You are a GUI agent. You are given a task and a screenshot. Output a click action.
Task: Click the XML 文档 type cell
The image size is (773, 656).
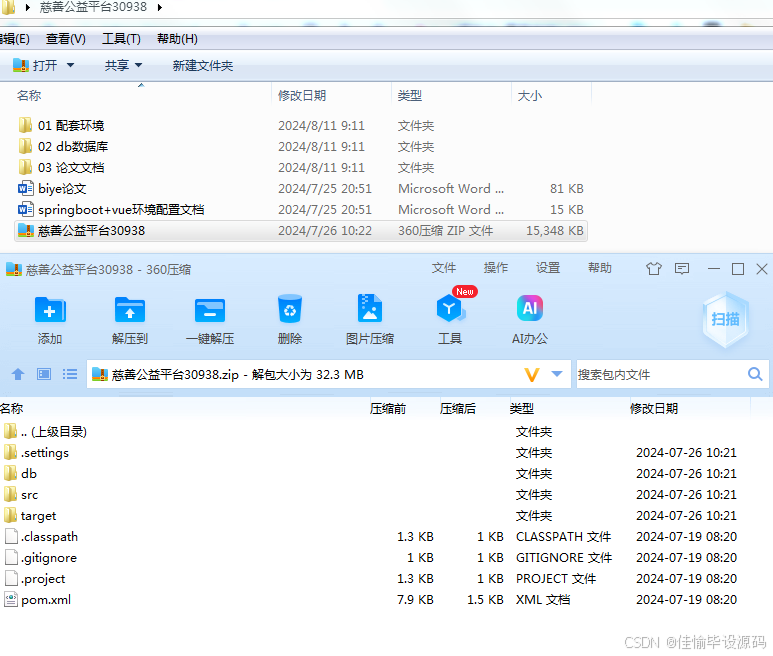543,600
